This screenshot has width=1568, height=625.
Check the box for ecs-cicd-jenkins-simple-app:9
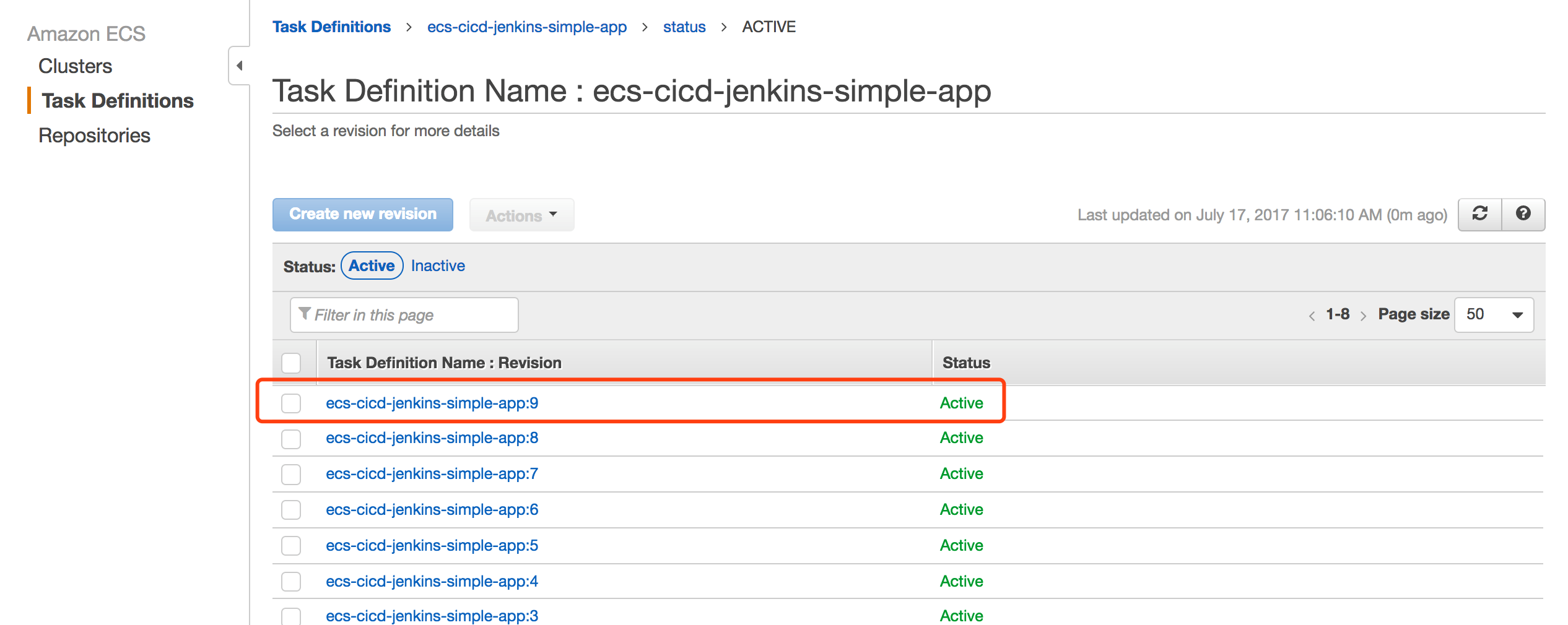tap(291, 403)
